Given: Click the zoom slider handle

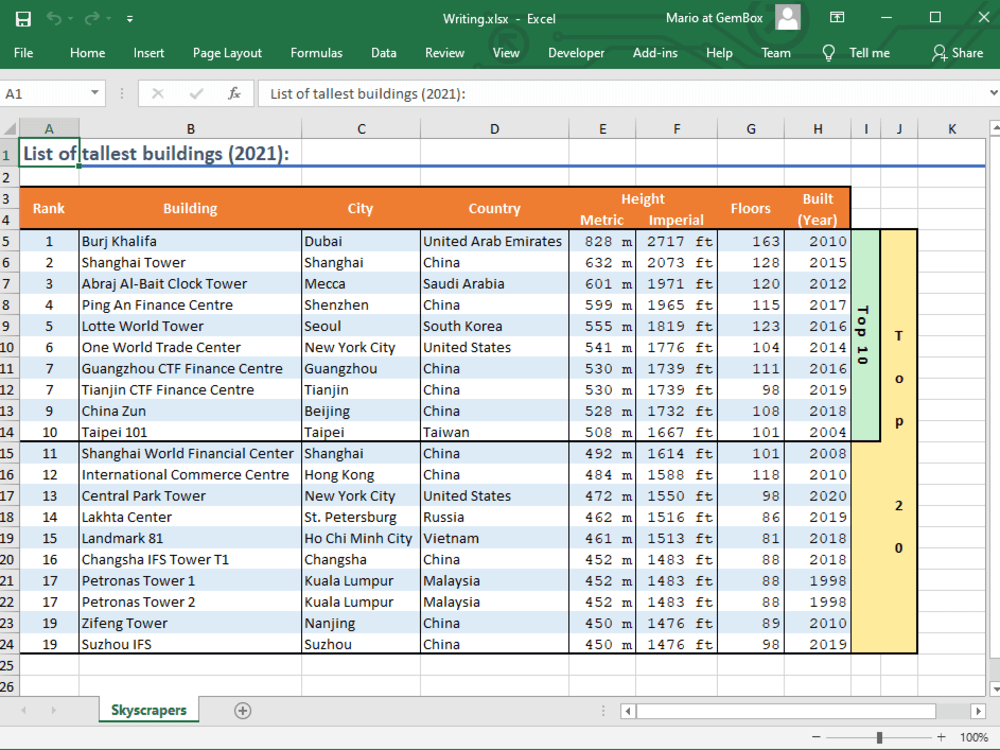Looking at the screenshot, I should pyautogui.click(x=879, y=737).
